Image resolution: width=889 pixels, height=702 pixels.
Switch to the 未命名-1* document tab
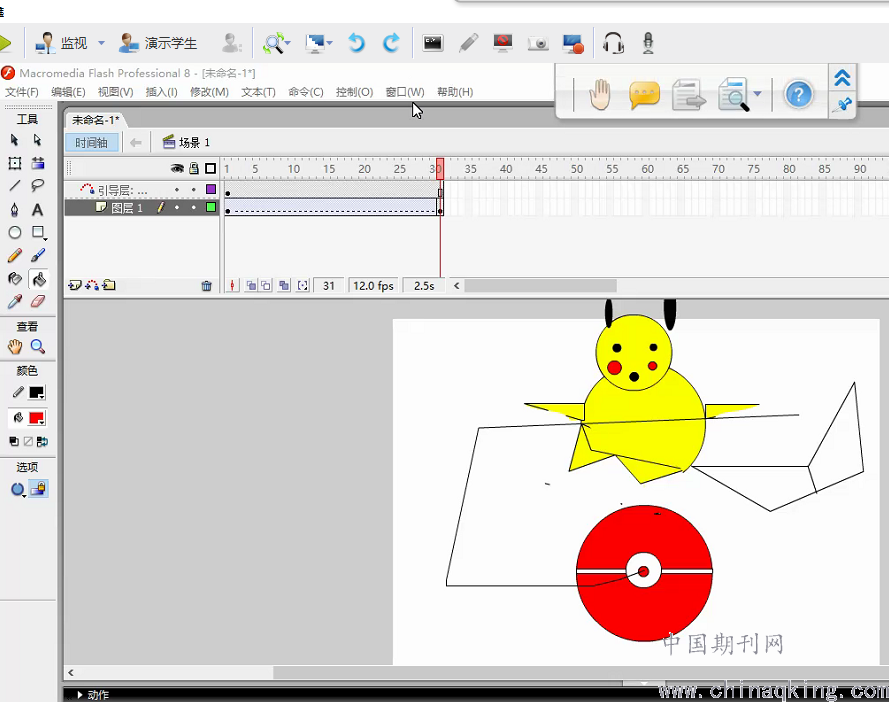click(95, 120)
